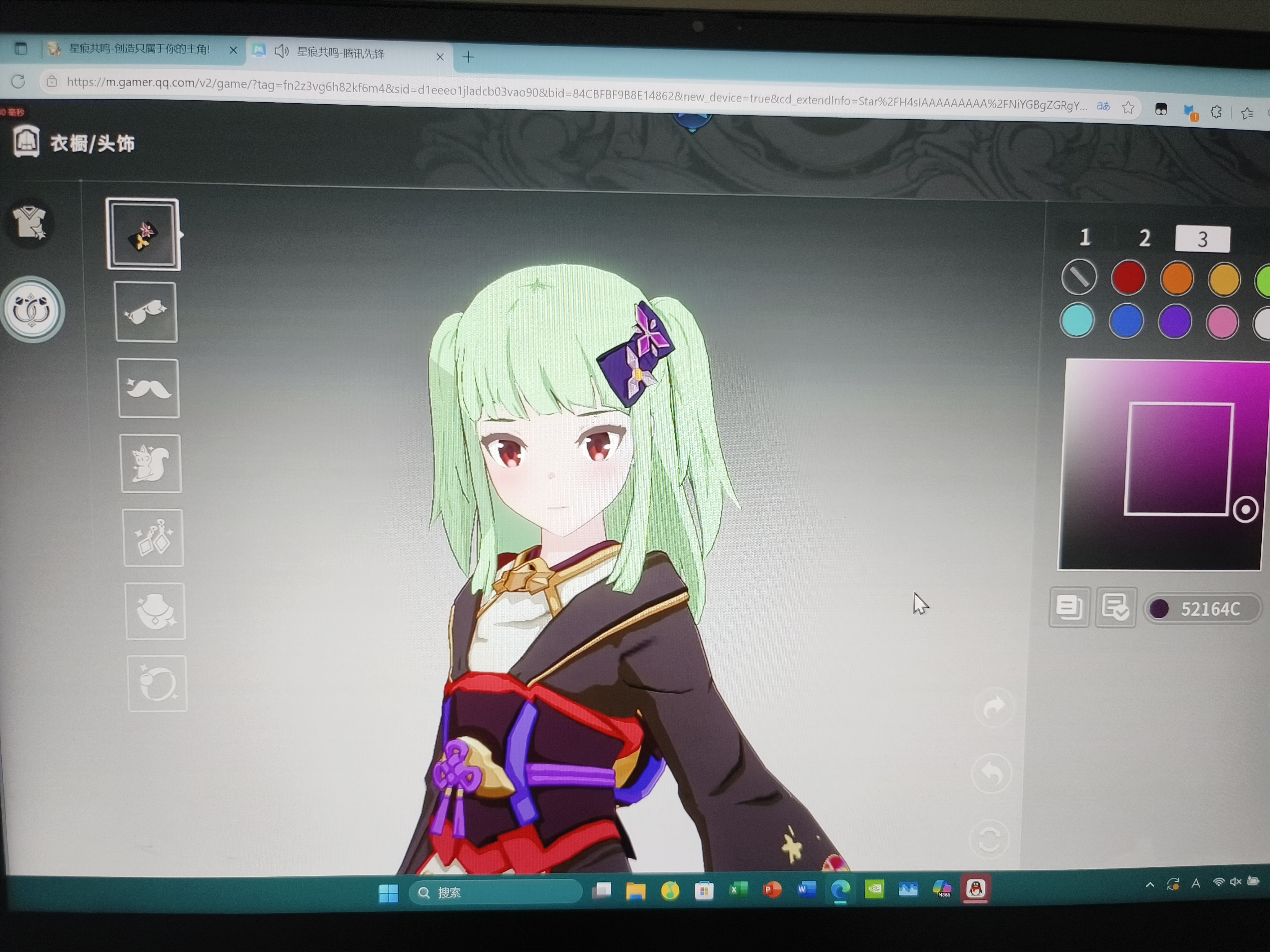Open the Wi-Fi network tray icon
The image size is (1270, 952).
click(x=1218, y=882)
